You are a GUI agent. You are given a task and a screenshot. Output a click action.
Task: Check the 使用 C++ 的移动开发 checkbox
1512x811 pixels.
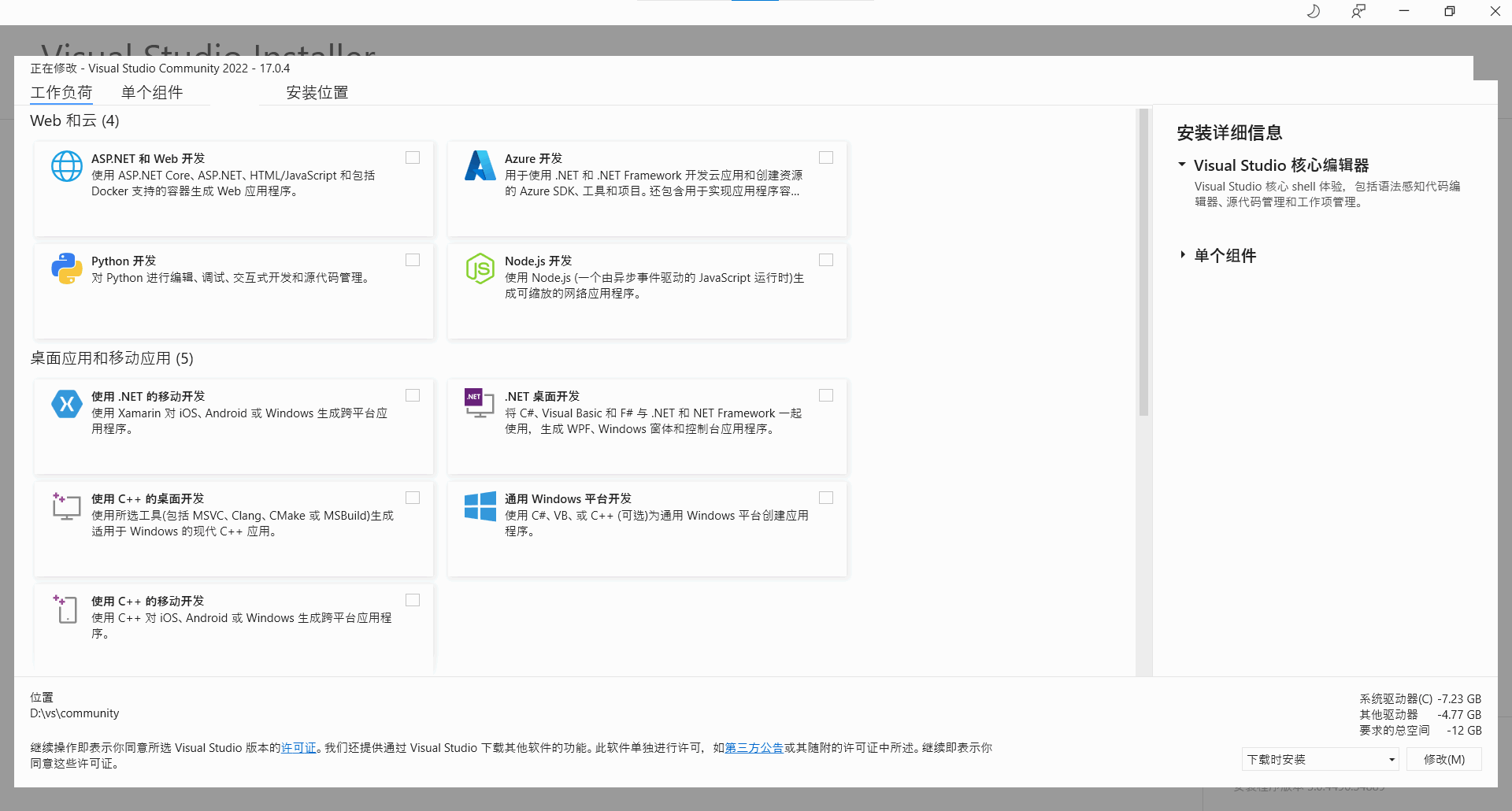pyautogui.click(x=413, y=600)
